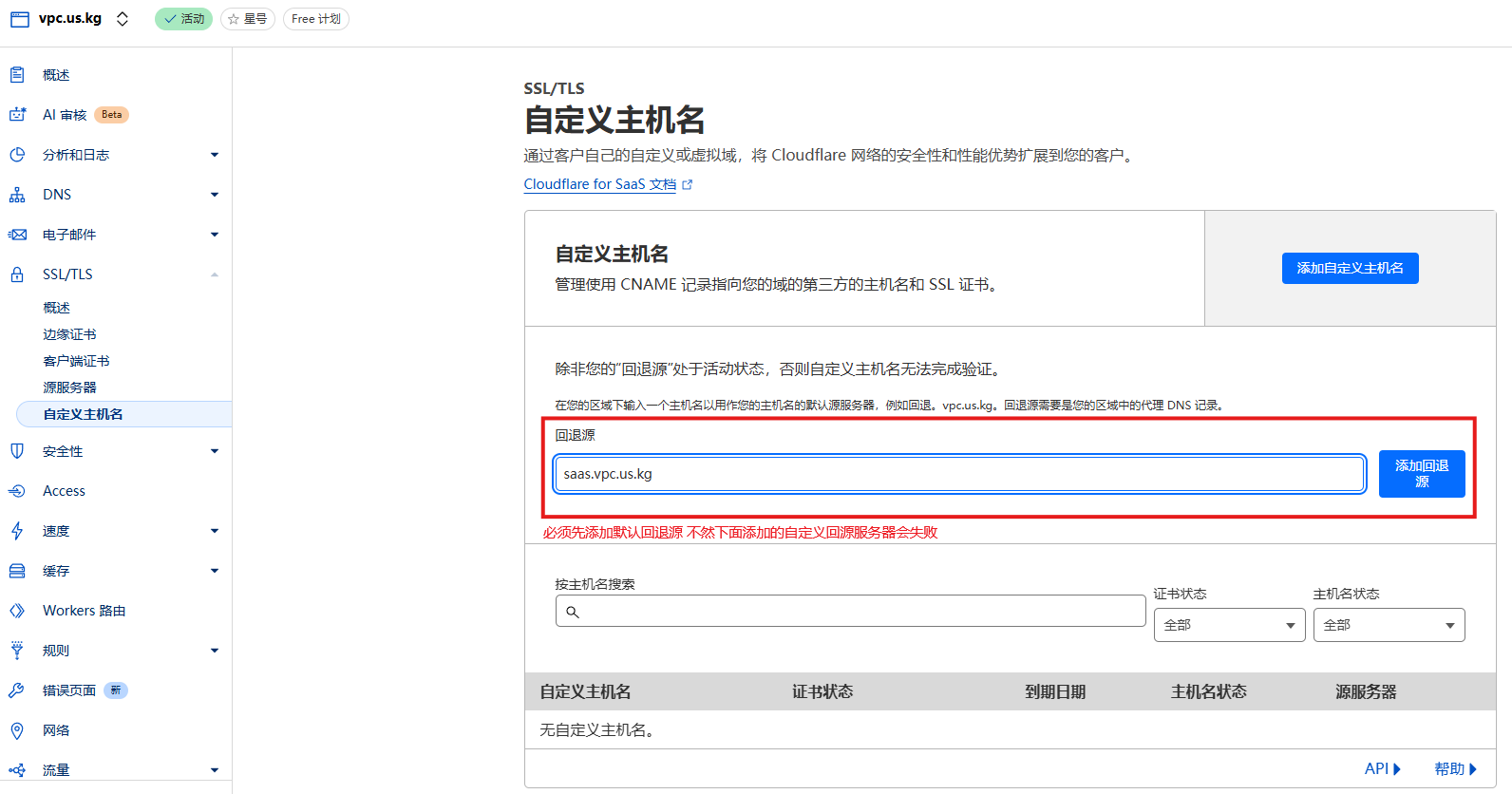
Task: Expand the 流量 submenu arrow
Action: pyautogui.click(x=215, y=770)
